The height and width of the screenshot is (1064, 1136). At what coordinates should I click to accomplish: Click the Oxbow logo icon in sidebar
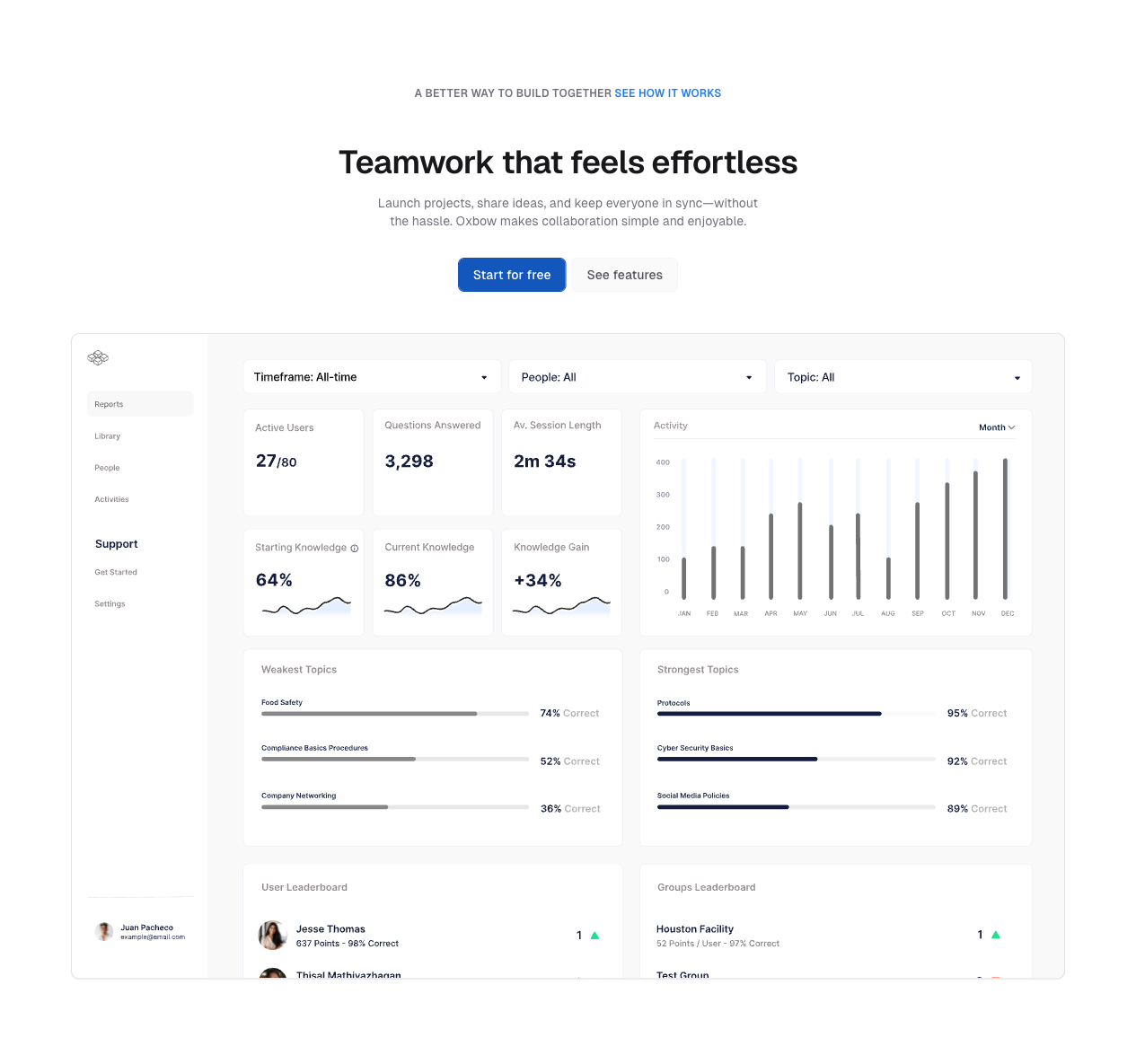[x=98, y=357]
